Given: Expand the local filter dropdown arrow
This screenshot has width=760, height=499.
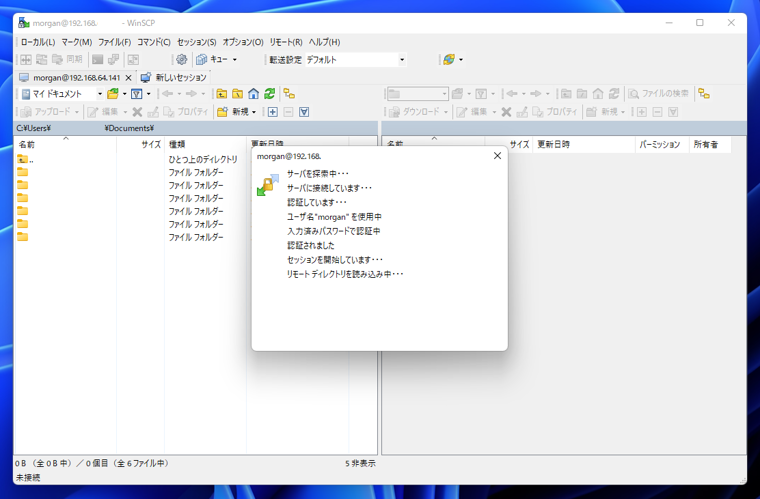Looking at the screenshot, I should pos(148,94).
